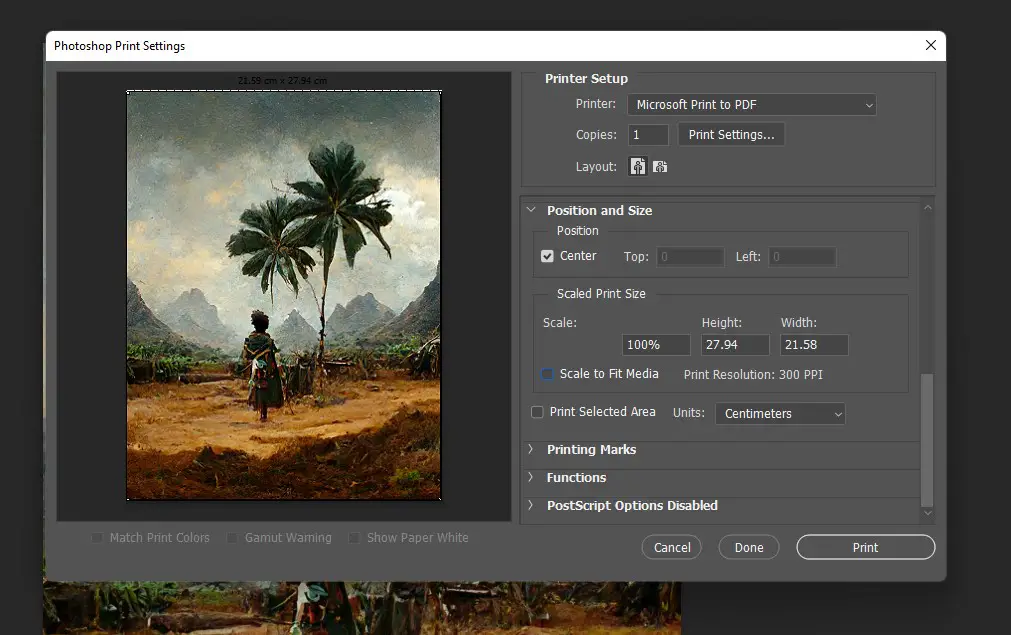The image size is (1011, 635).
Task: Toggle the Match Print Colors option
Action: [97, 537]
